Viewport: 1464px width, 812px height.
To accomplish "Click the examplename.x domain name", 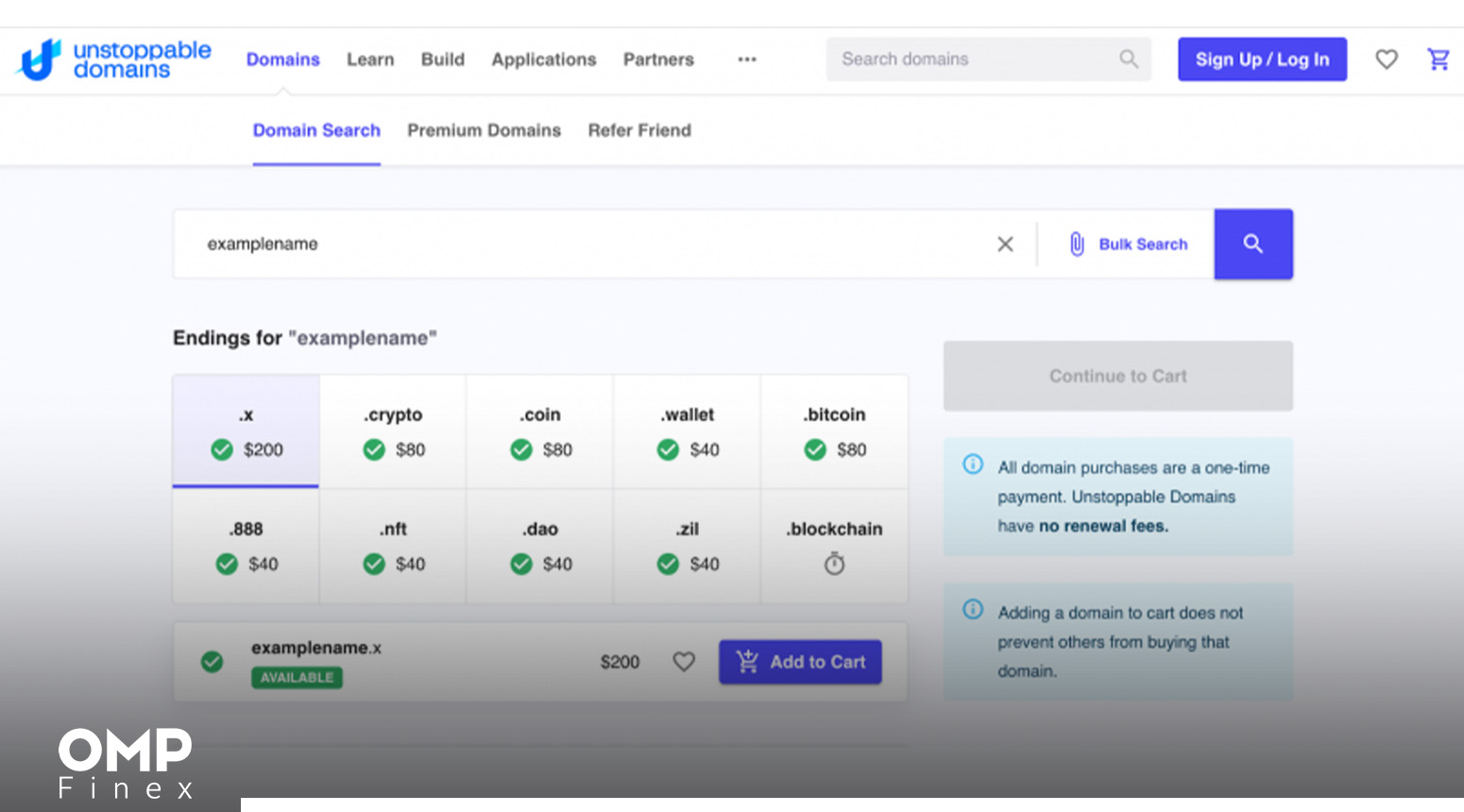I will 316,648.
